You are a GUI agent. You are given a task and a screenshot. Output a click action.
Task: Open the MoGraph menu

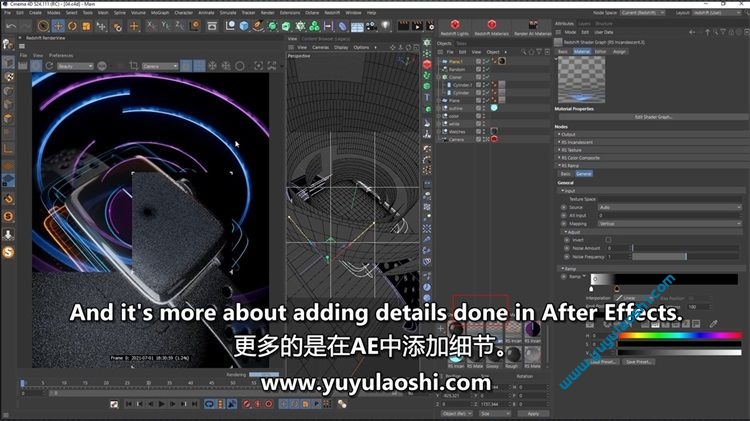(x=160, y=13)
